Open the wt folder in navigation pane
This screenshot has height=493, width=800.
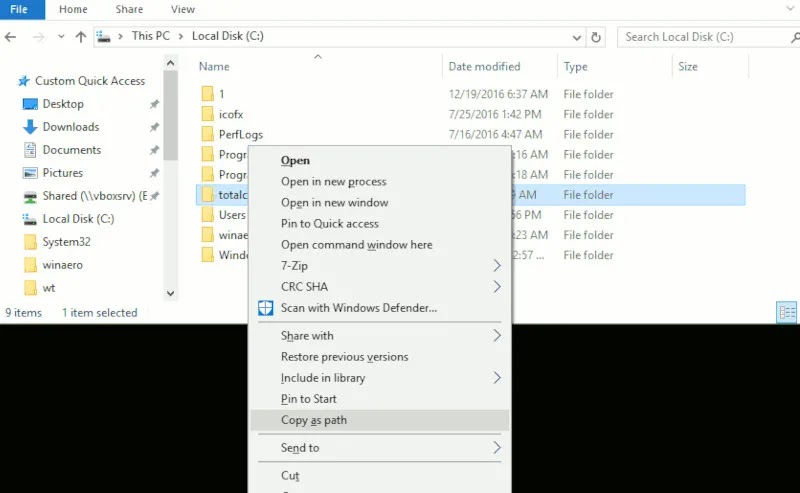49,287
